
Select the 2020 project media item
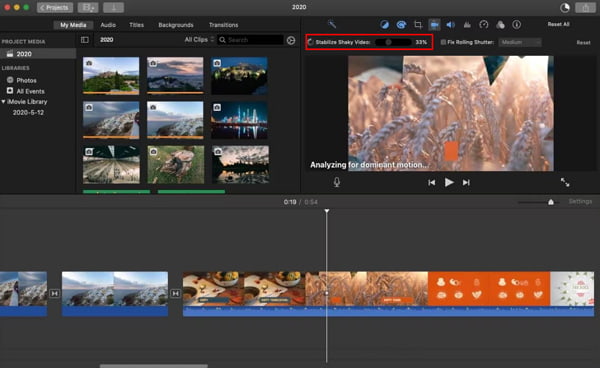tap(38, 54)
